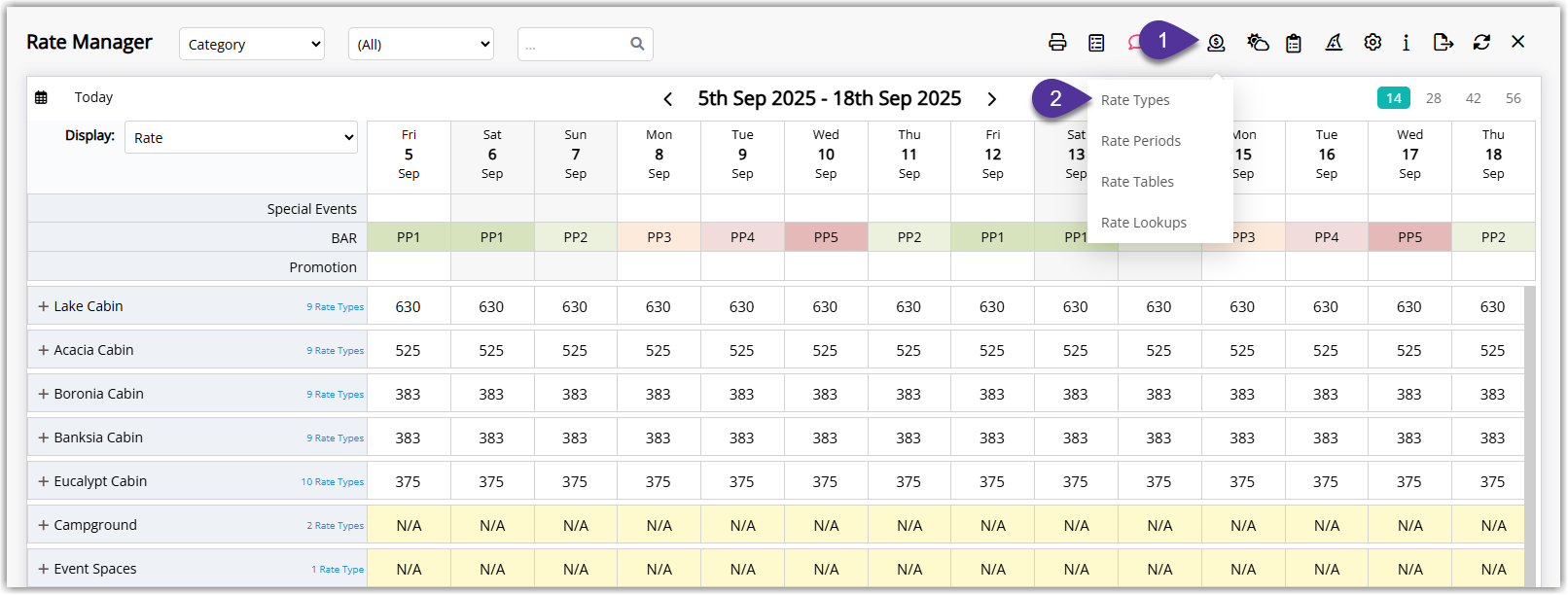Switch to 28 day view
The image size is (1568, 595).
[1434, 98]
